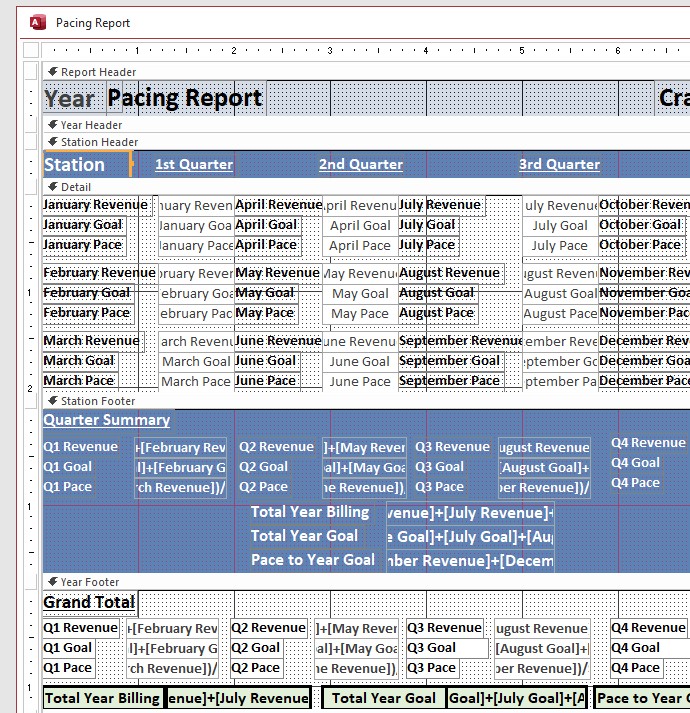Select the June Pace text box
The image size is (690, 713).
click(x=360, y=382)
